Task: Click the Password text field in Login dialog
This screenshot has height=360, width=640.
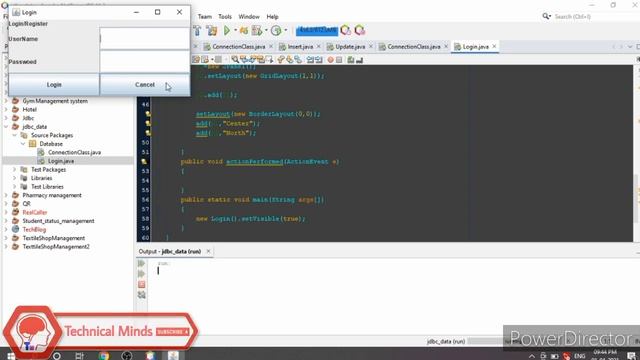Action: (145, 62)
